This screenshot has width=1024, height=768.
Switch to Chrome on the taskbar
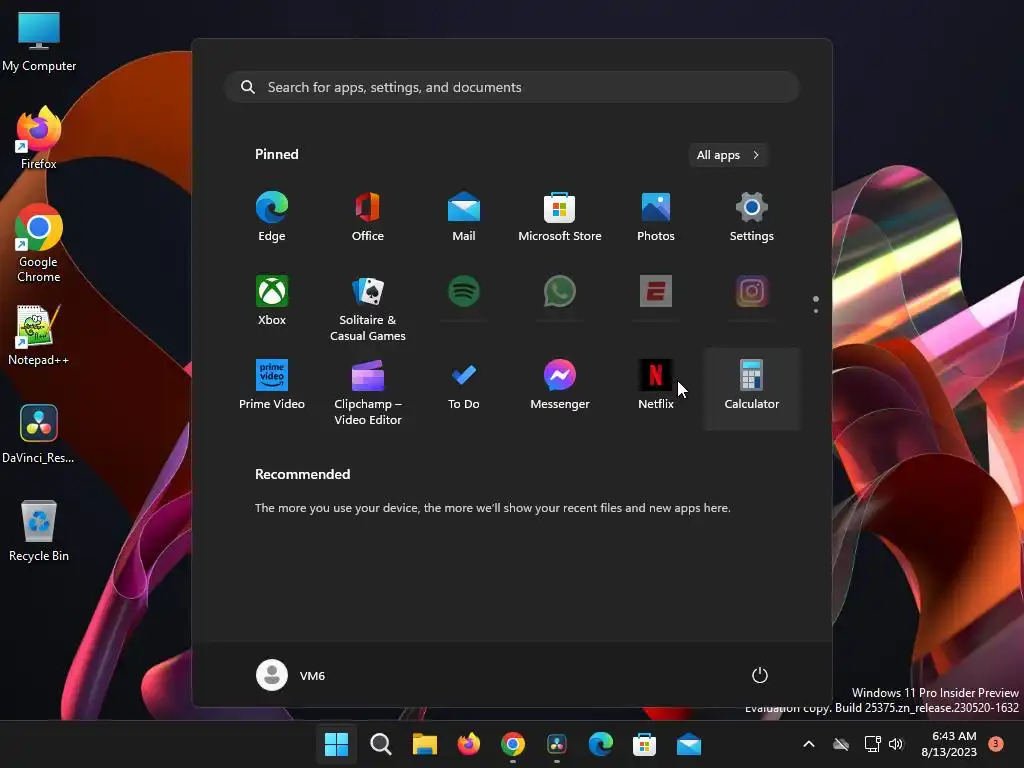pyautogui.click(x=513, y=744)
